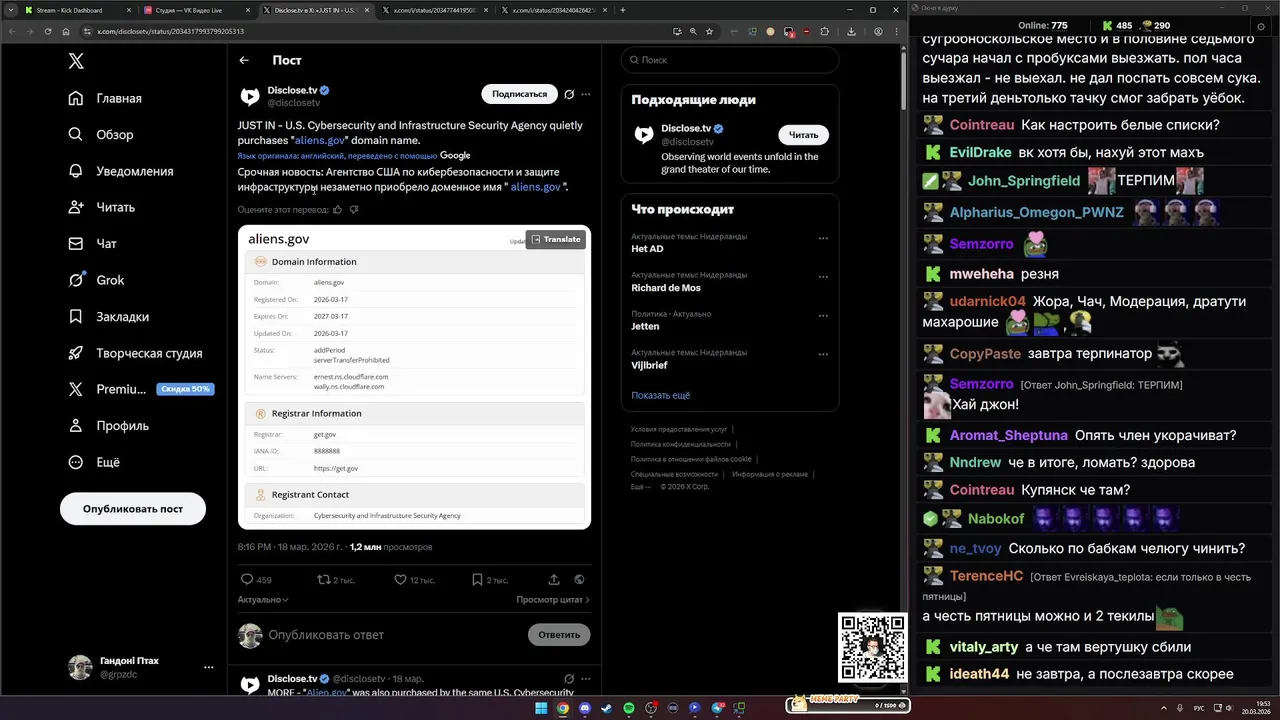The width and height of the screenshot is (1280, 720).
Task: Click the Подписаться button
Action: click(x=519, y=94)
